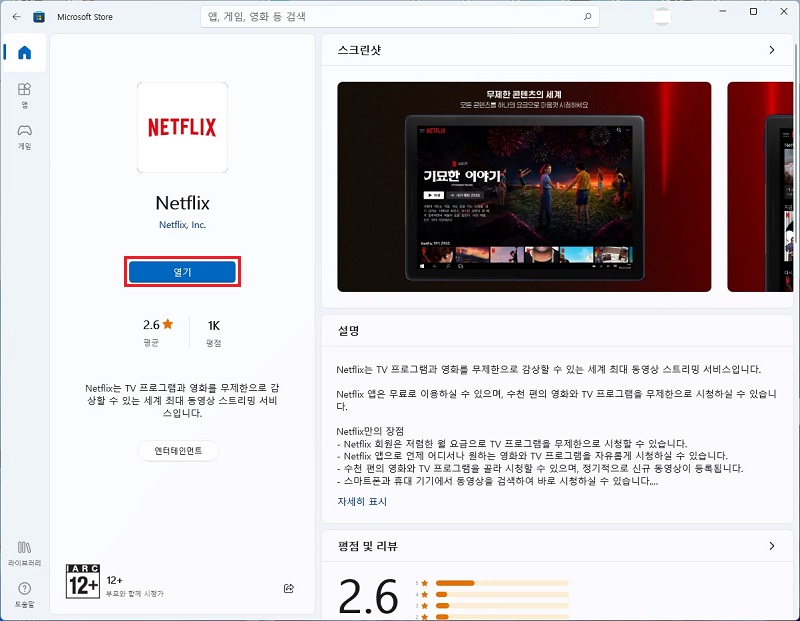Click the 설명 section heading
The width and height of the screenshot is (800, 621).
[x=348, y=331]
